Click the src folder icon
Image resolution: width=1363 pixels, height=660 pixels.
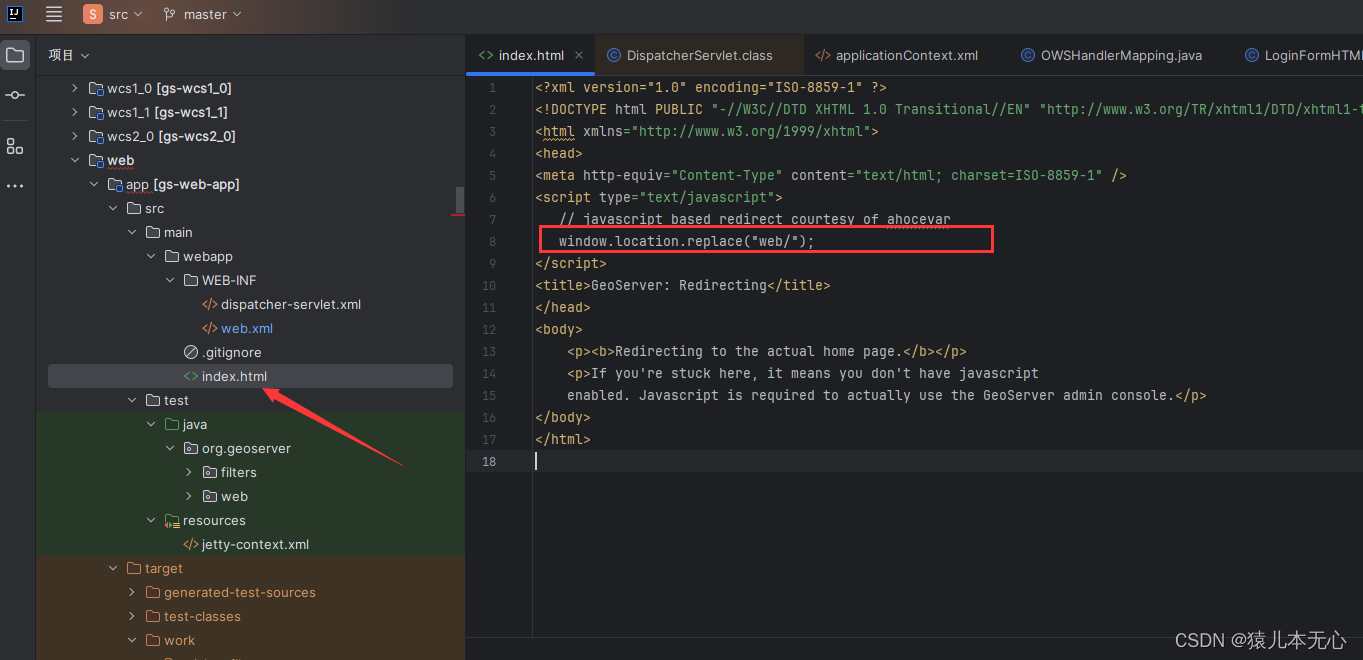tap(134, 208)
